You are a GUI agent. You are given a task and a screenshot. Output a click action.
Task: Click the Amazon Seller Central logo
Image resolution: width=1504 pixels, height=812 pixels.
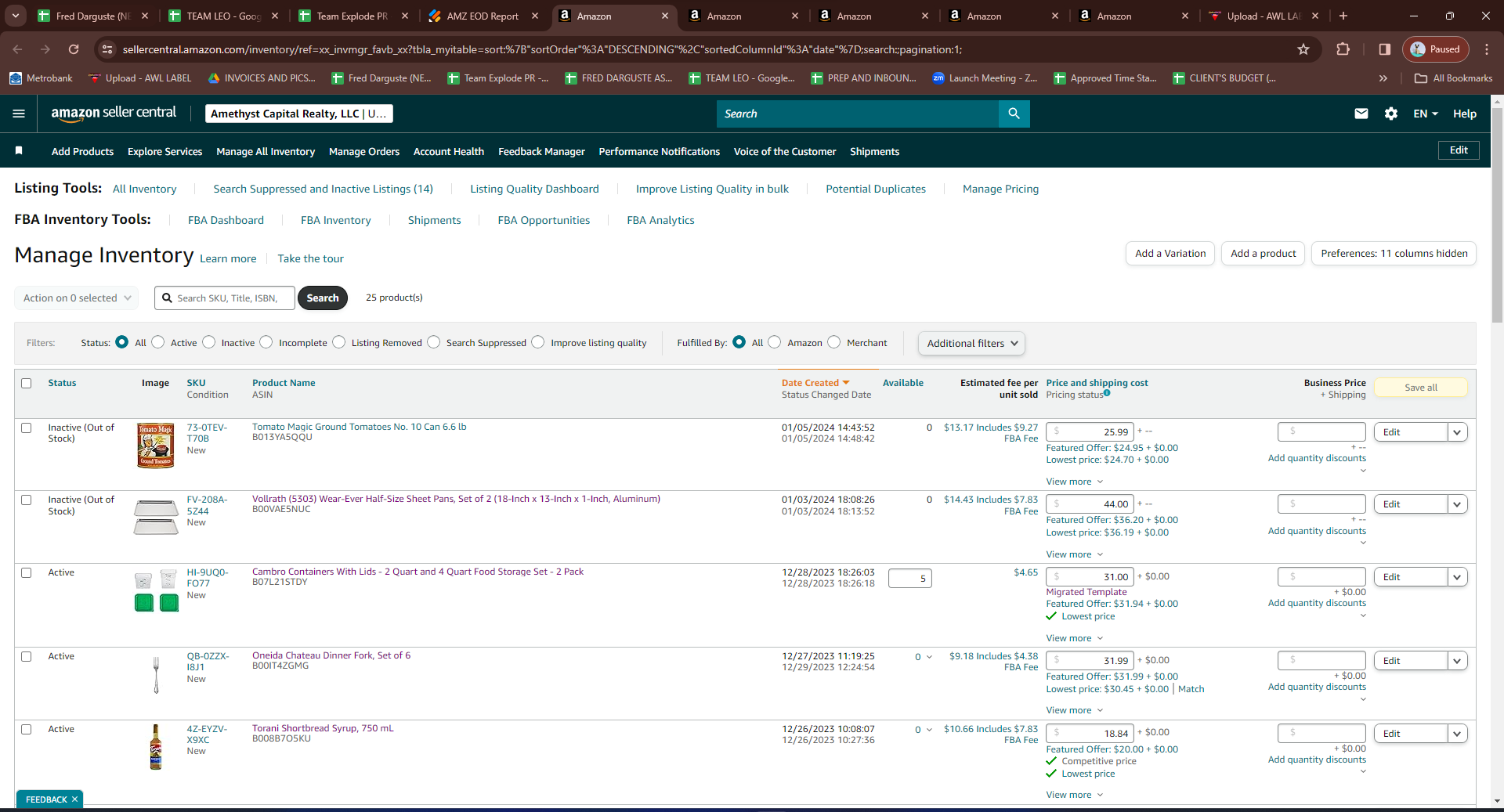click(x=114, y=113)
